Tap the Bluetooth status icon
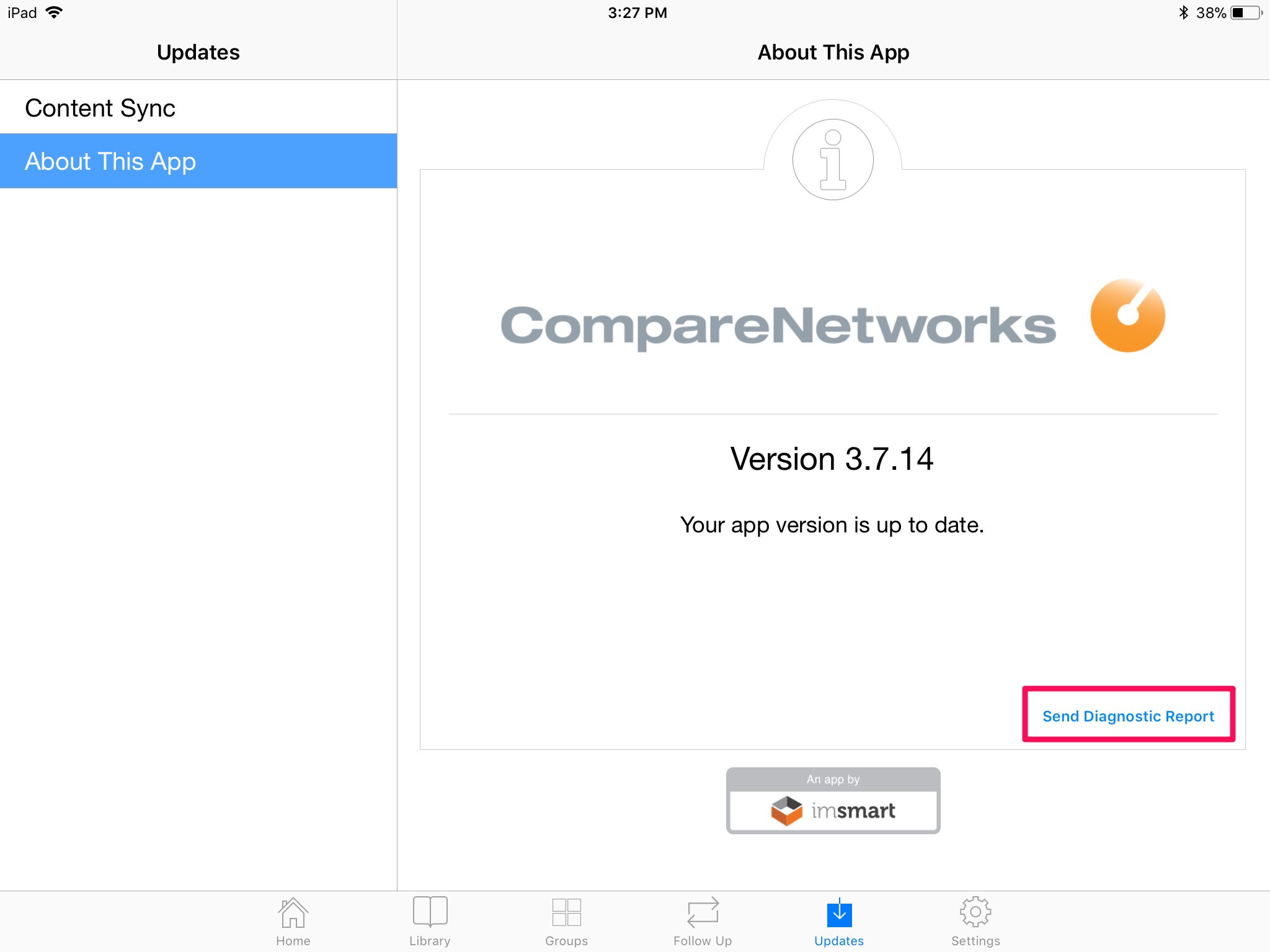Screen dimensions: 1270x952 pyautogui.click(x=1183, y=12)
